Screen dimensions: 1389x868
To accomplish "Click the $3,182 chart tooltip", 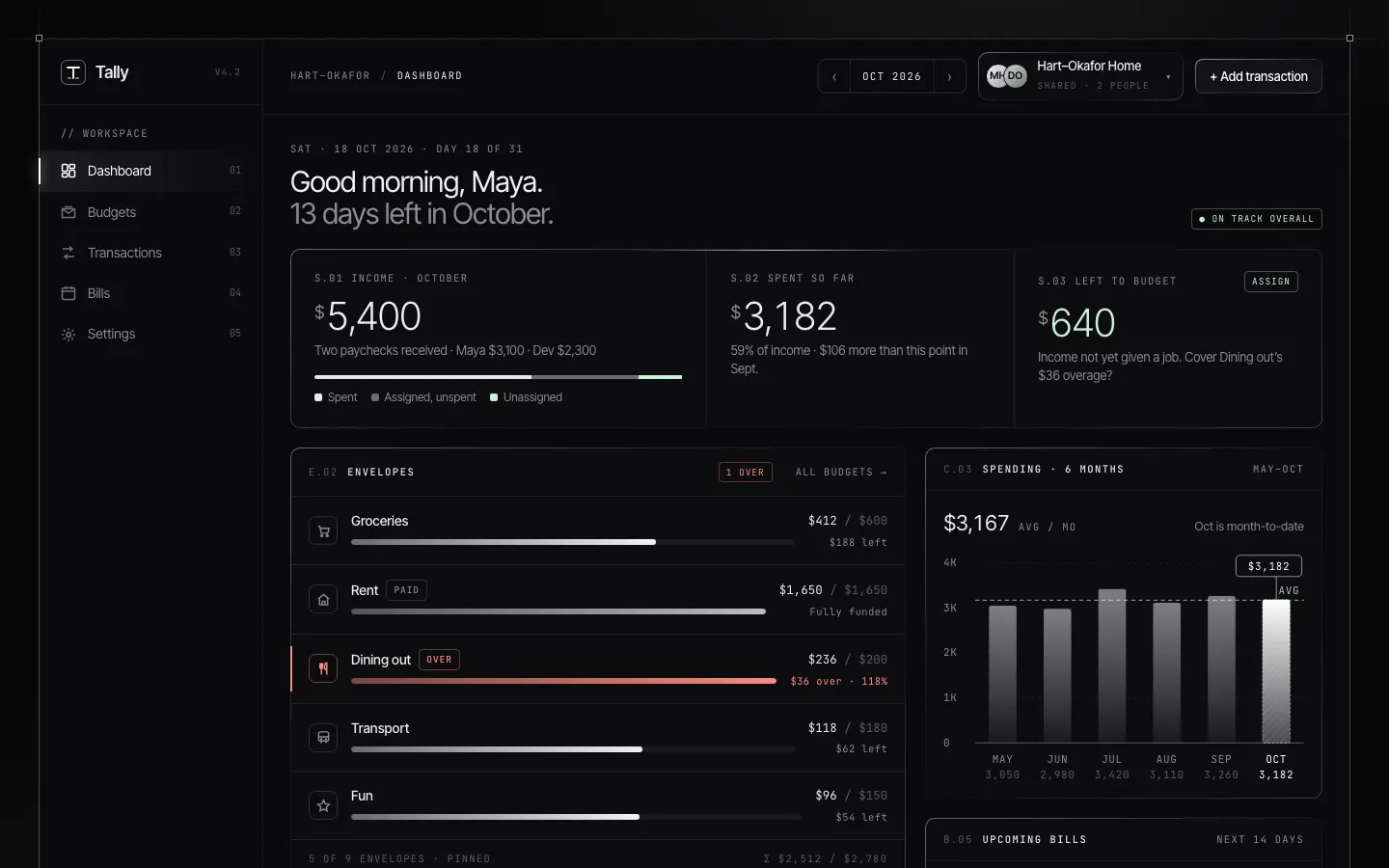I will 1268,566.
